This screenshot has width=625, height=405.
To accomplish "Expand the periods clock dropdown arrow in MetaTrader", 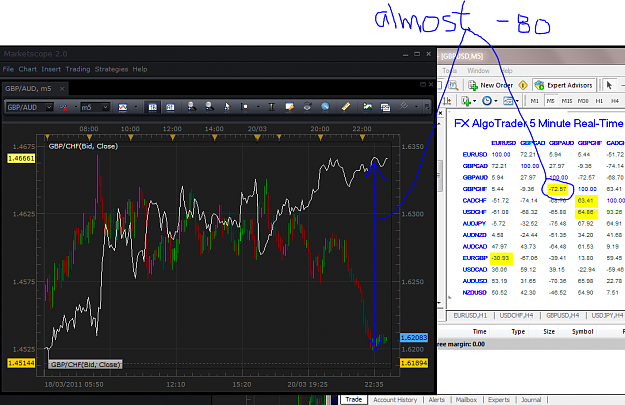I will coord(496,101).
